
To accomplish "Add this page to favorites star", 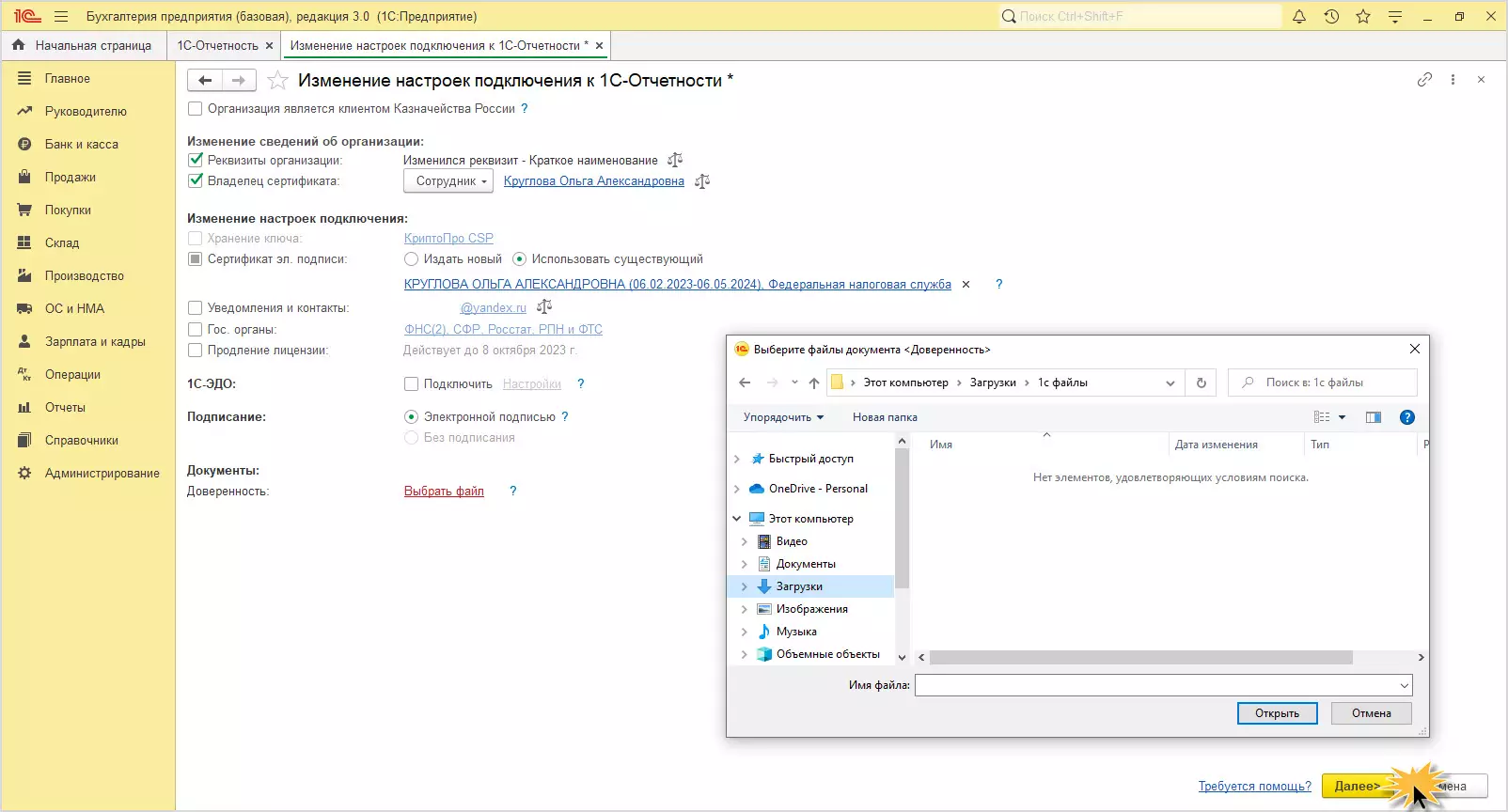I will 277,81.
